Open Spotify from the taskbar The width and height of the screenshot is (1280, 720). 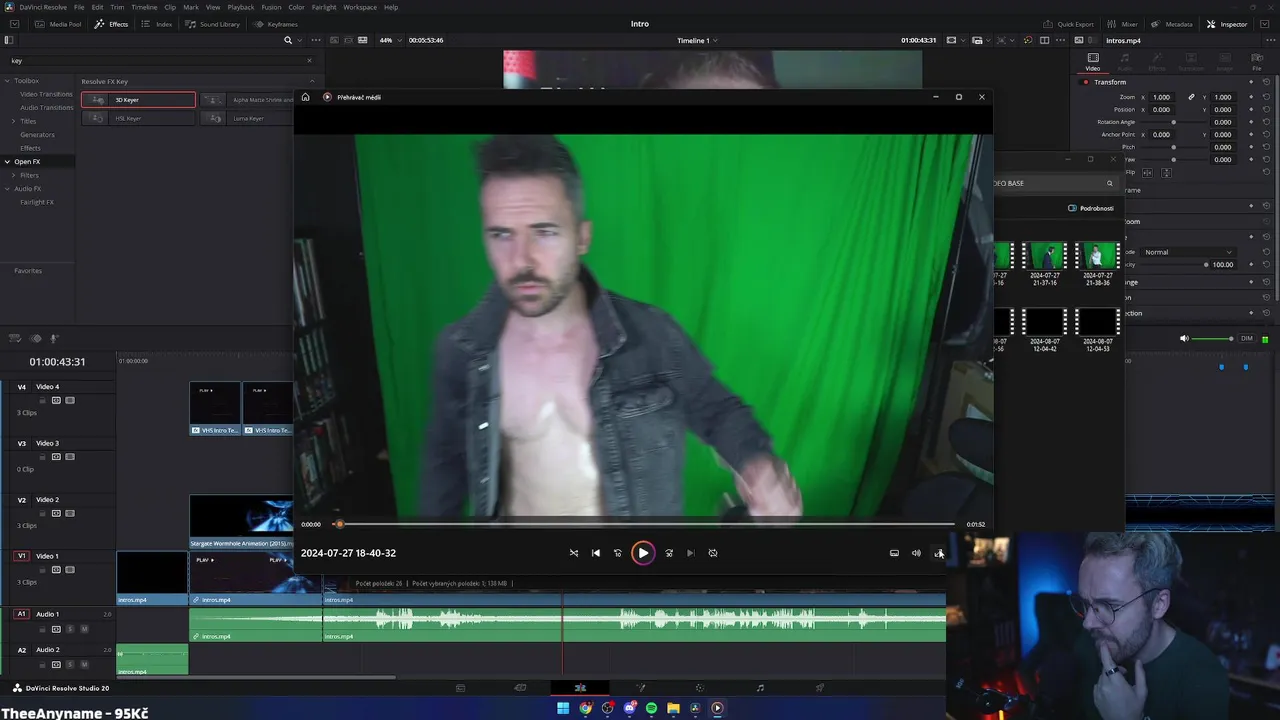651,708
